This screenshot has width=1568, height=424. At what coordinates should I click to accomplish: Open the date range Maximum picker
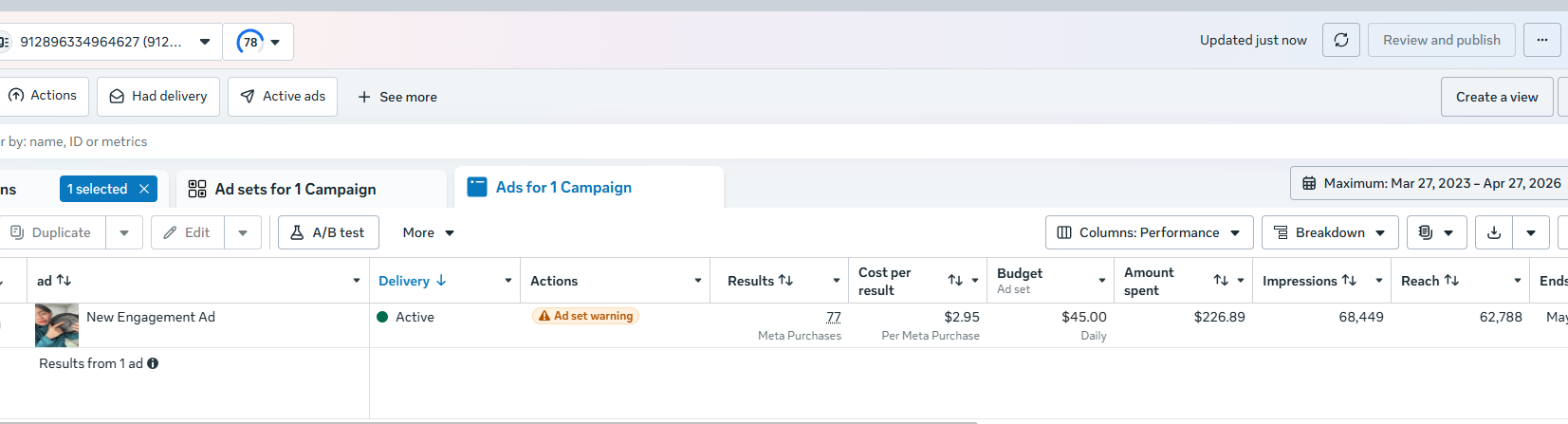pyautogui.click(x=1430, y=183)
